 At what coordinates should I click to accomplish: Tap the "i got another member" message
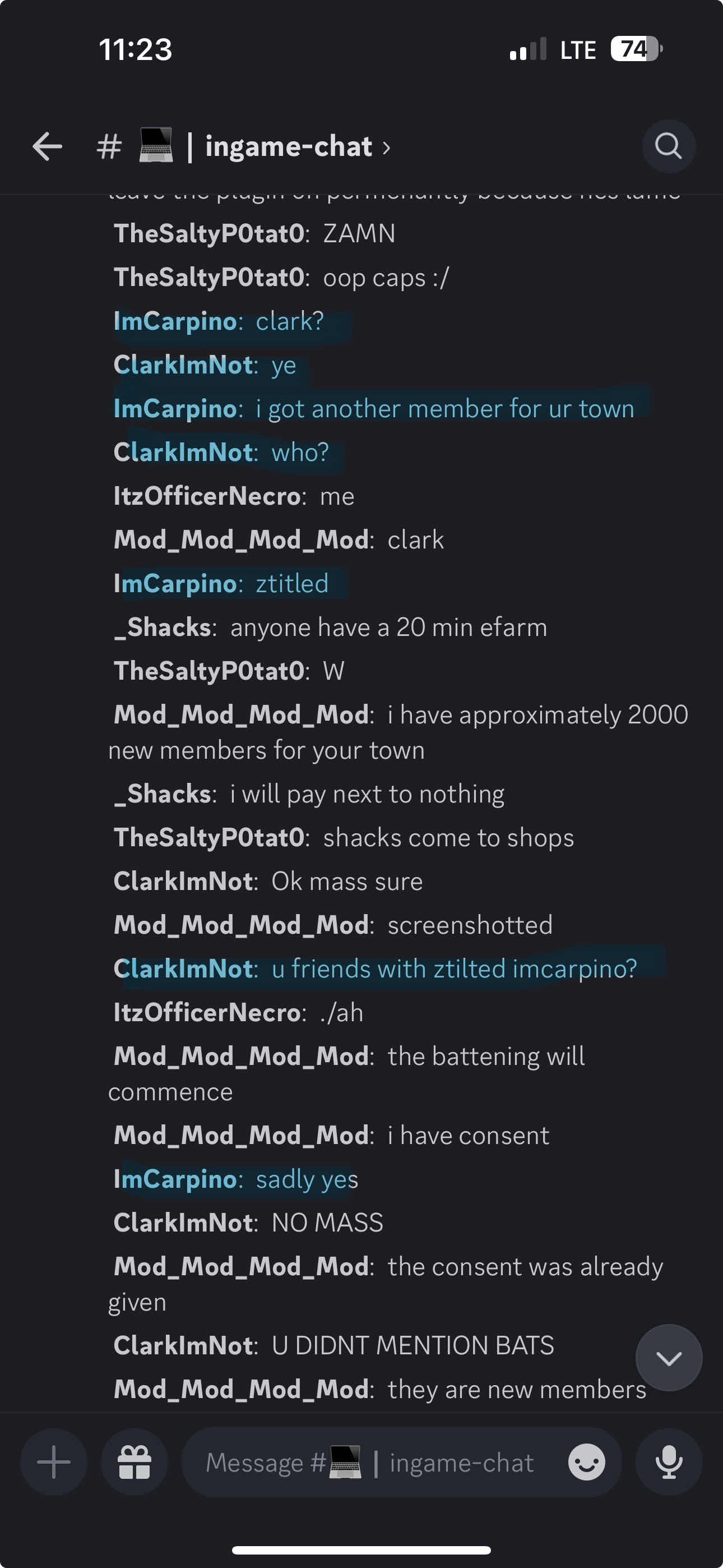click(444, 408)
